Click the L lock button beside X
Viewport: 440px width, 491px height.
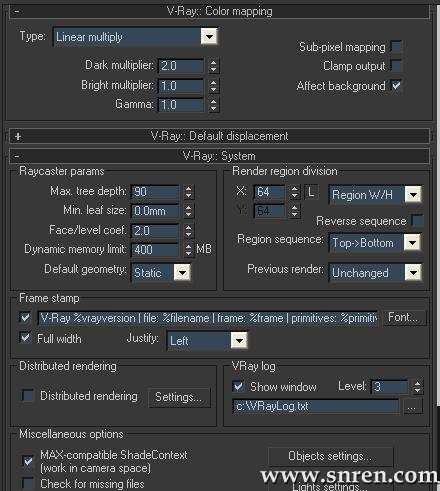[x=311, y=192]
